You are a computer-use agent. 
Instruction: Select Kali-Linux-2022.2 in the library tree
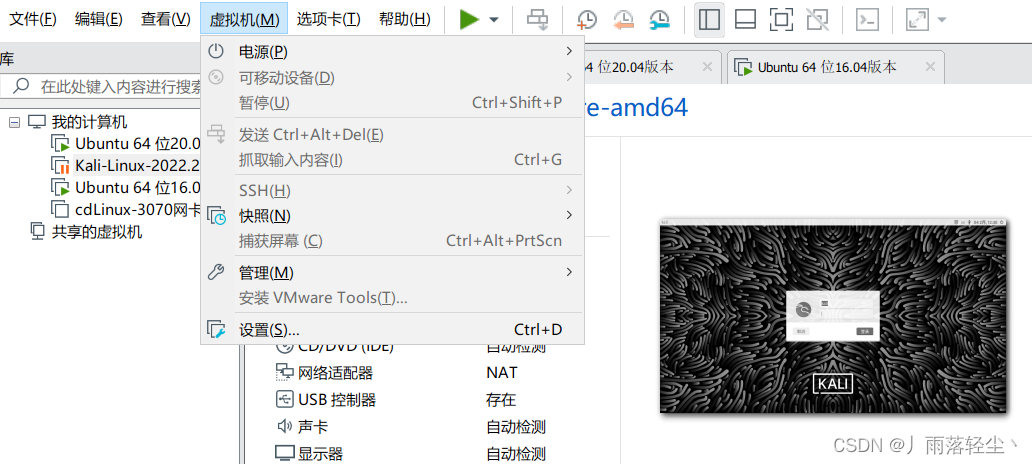pos(137,165)
